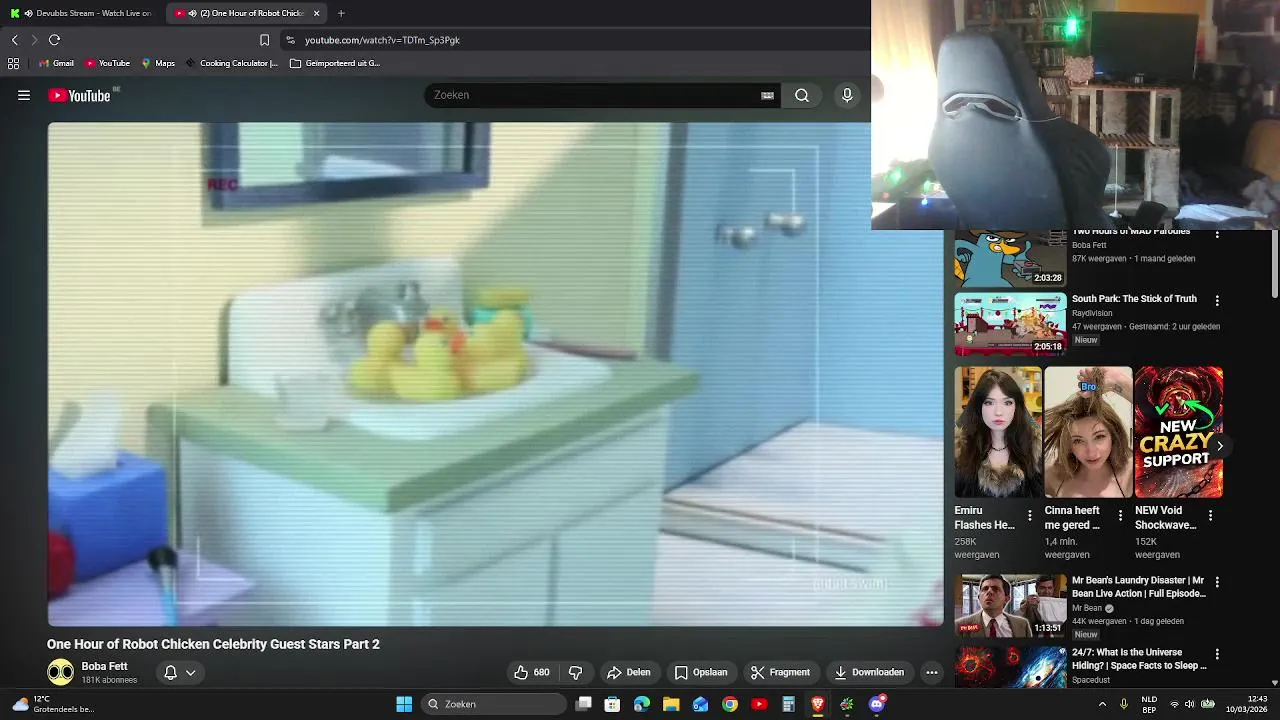Download the video with Downloaden button

[x=869, y=672]
